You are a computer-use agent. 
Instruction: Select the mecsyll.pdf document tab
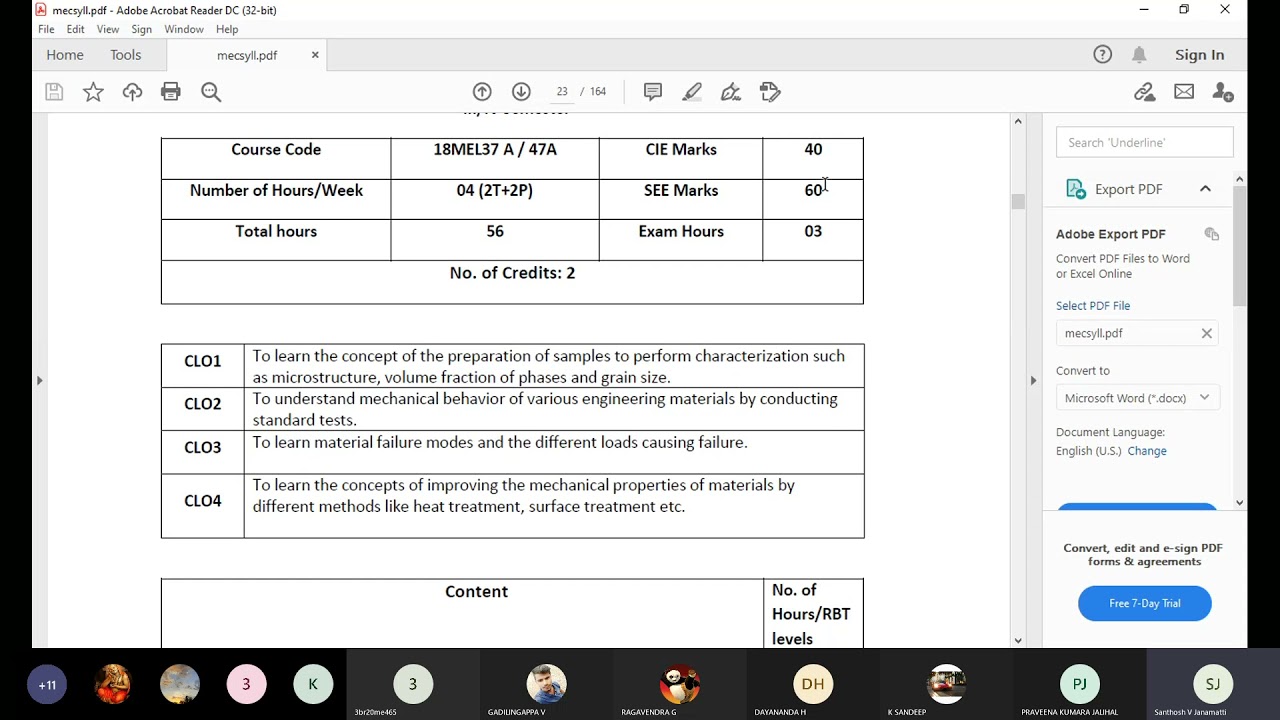[x=247, y=55]
